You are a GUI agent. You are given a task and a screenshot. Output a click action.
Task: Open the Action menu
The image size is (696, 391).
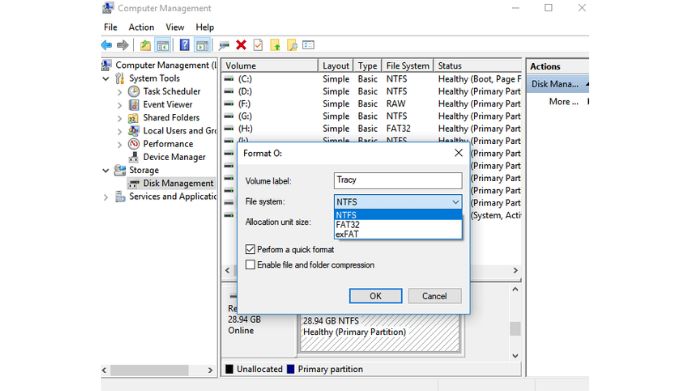(x=141, y=27)
